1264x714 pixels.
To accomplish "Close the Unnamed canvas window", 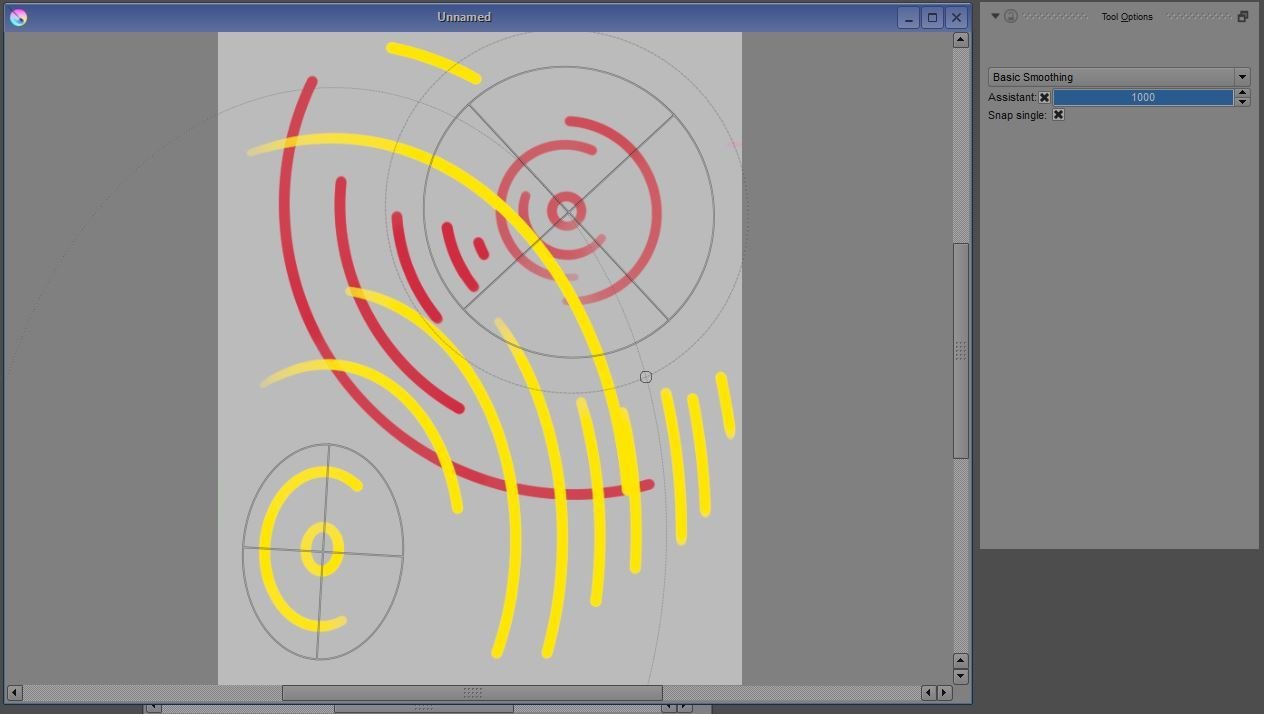I will 956,17.
